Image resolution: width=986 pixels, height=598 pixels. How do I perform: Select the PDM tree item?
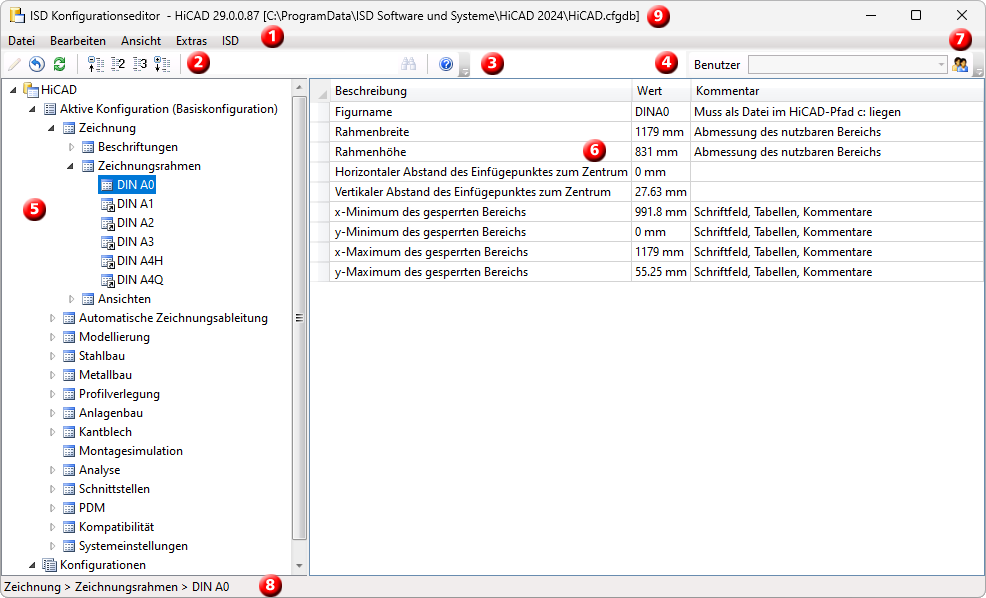(x=92, y=508)
